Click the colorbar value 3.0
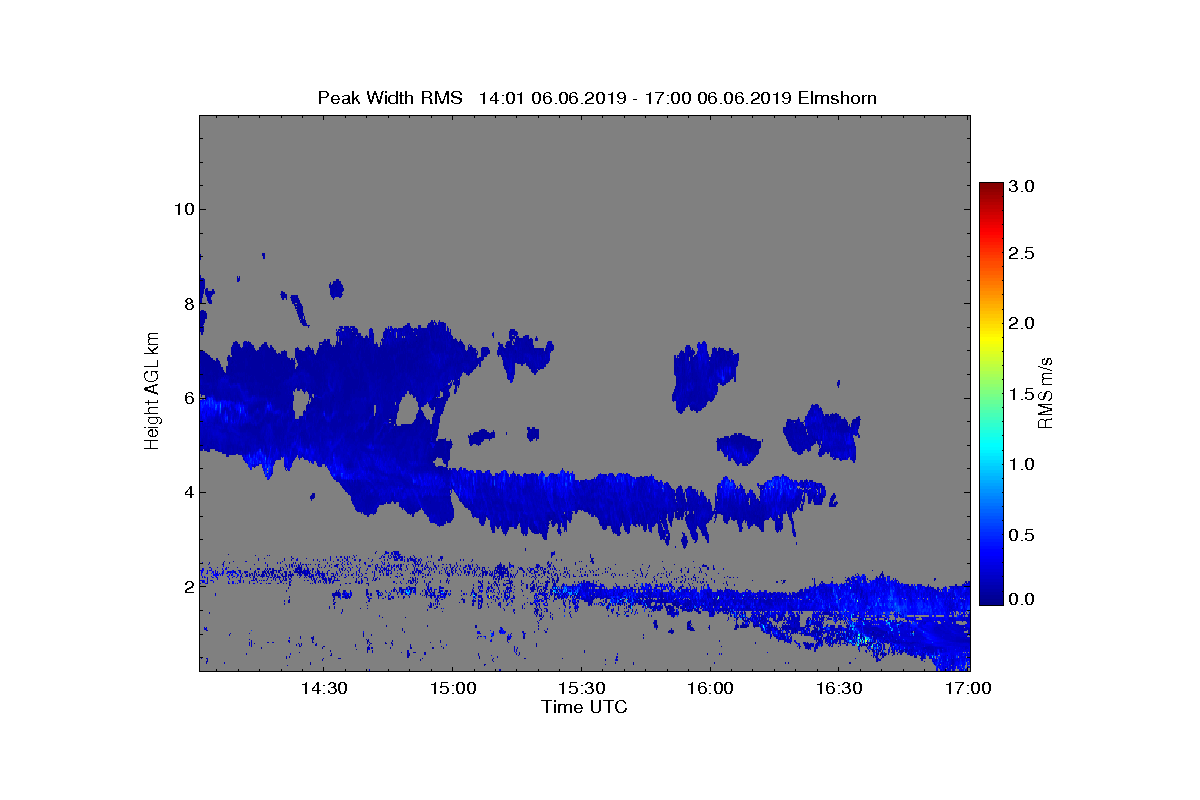 (x=1022, y=186)
